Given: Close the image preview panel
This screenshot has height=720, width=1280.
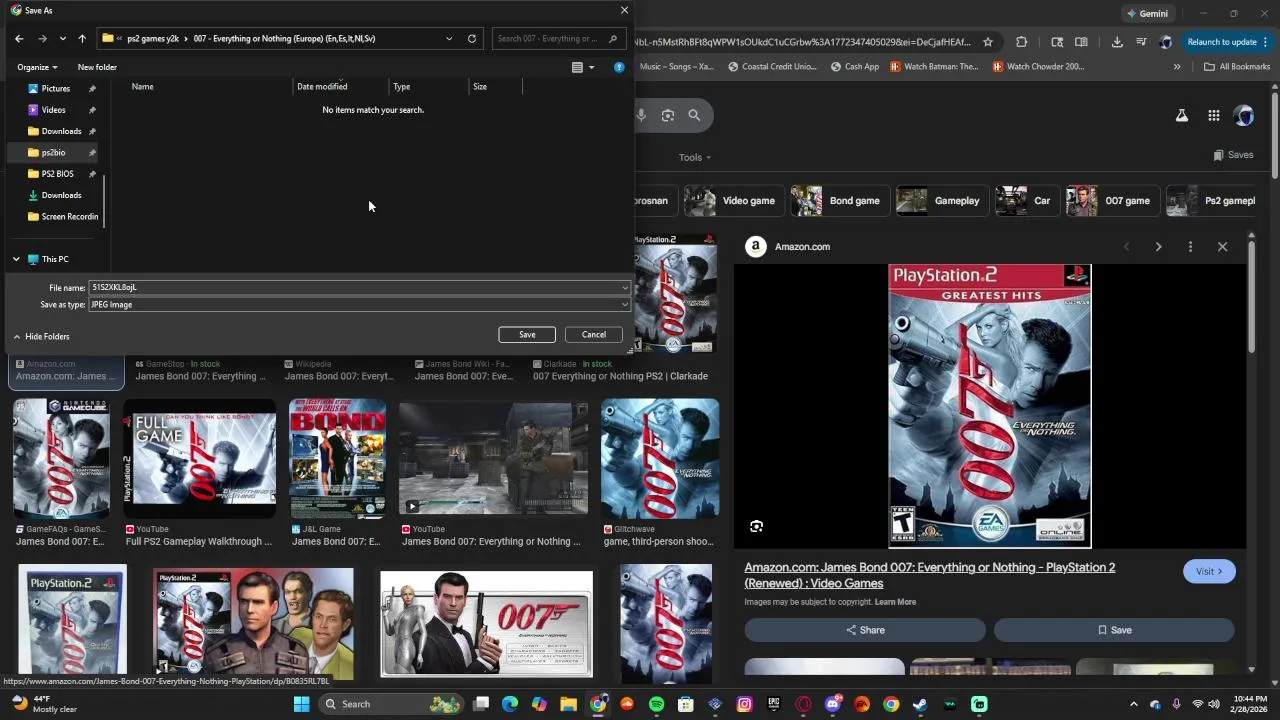Looking at the screenshot, I should click(x=1222, y=247).
